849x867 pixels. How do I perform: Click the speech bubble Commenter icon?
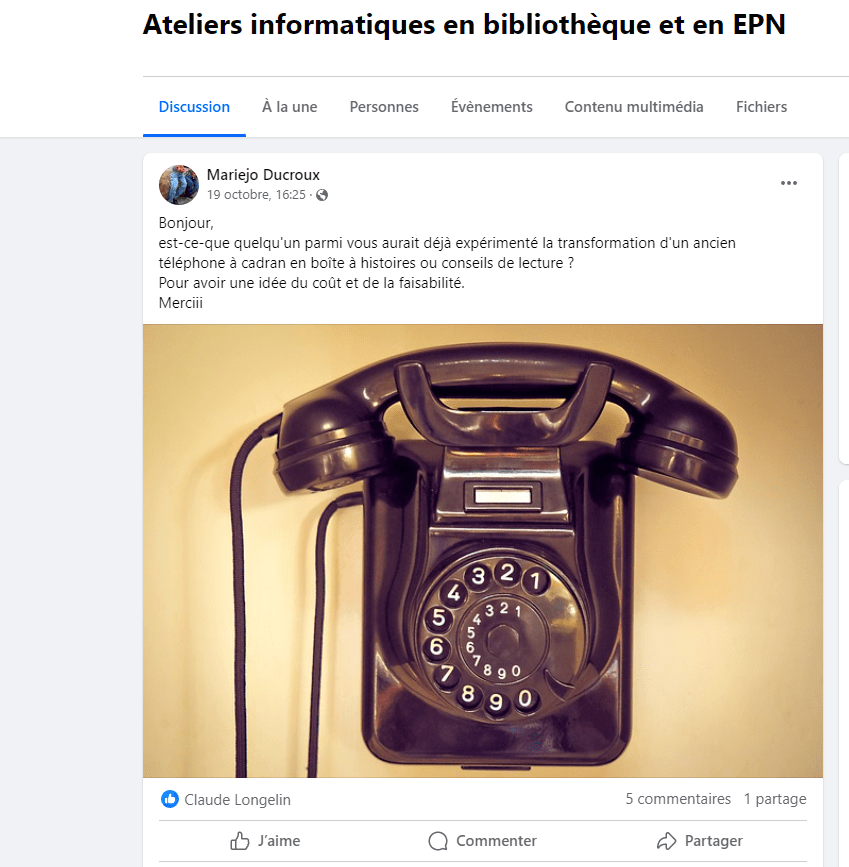438,841
